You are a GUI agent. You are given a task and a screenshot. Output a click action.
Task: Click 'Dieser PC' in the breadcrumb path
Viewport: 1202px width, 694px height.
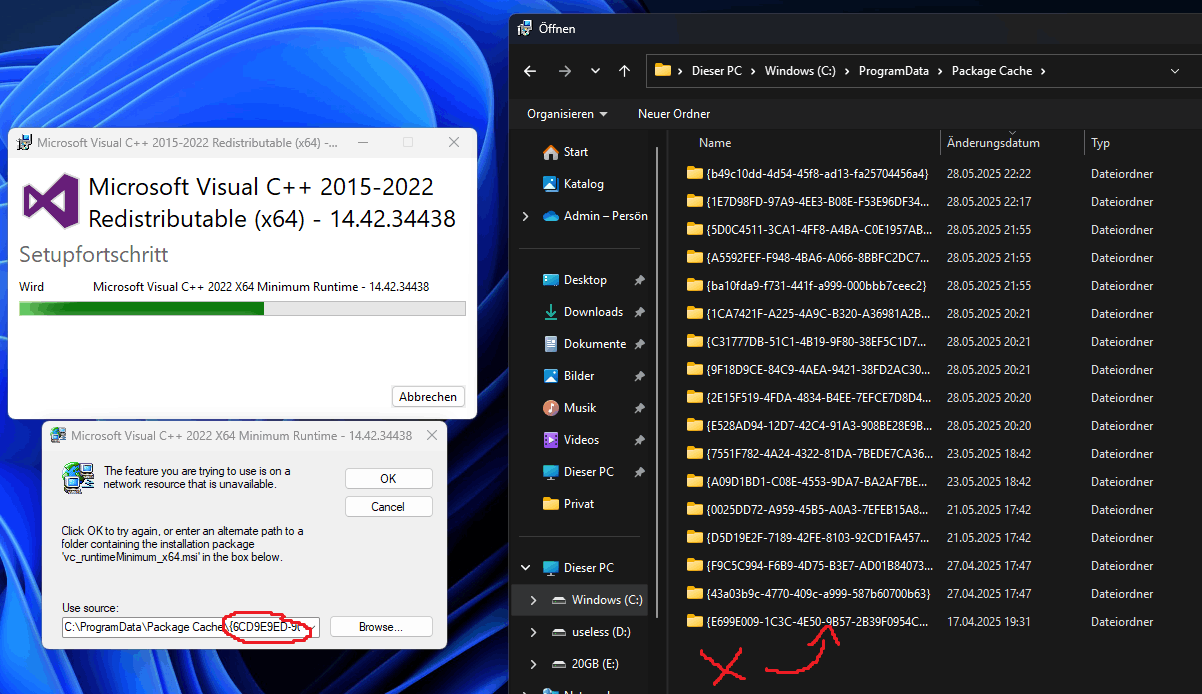click(717, 71)
